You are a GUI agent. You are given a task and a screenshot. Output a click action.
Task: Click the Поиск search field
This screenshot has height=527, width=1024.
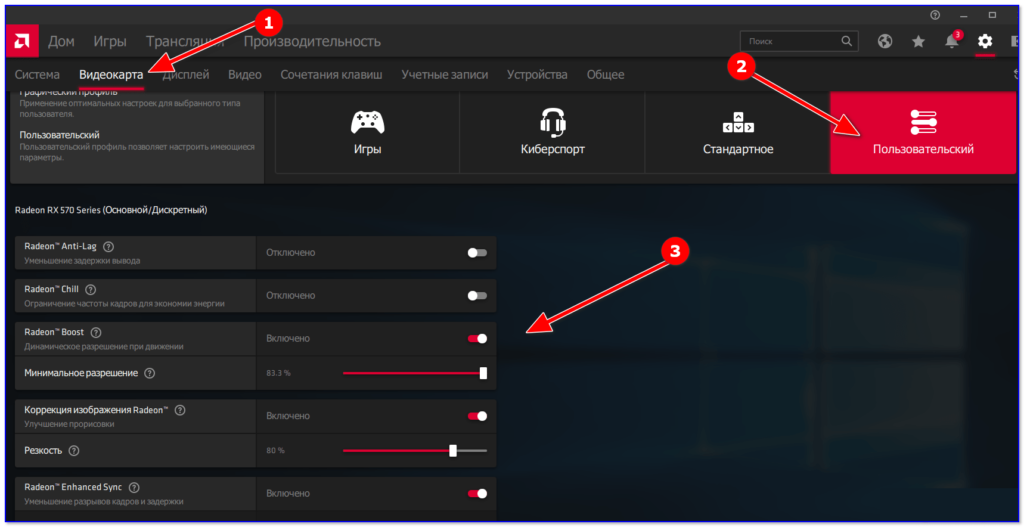(798, 41)
